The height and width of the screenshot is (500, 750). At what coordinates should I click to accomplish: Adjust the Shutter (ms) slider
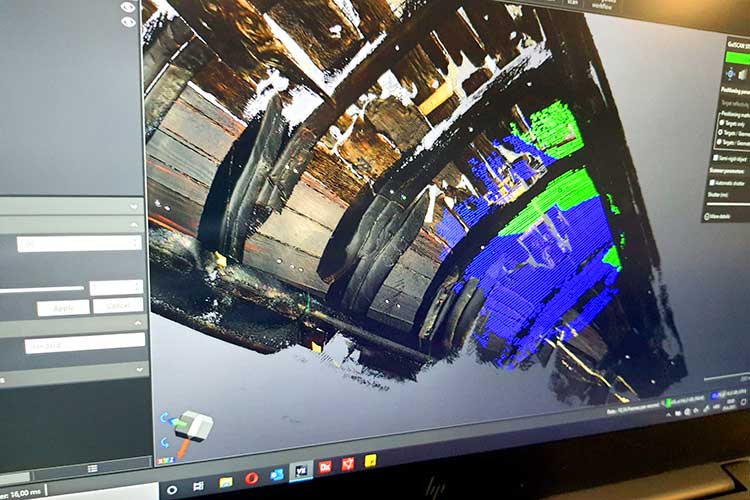[728, 204]
